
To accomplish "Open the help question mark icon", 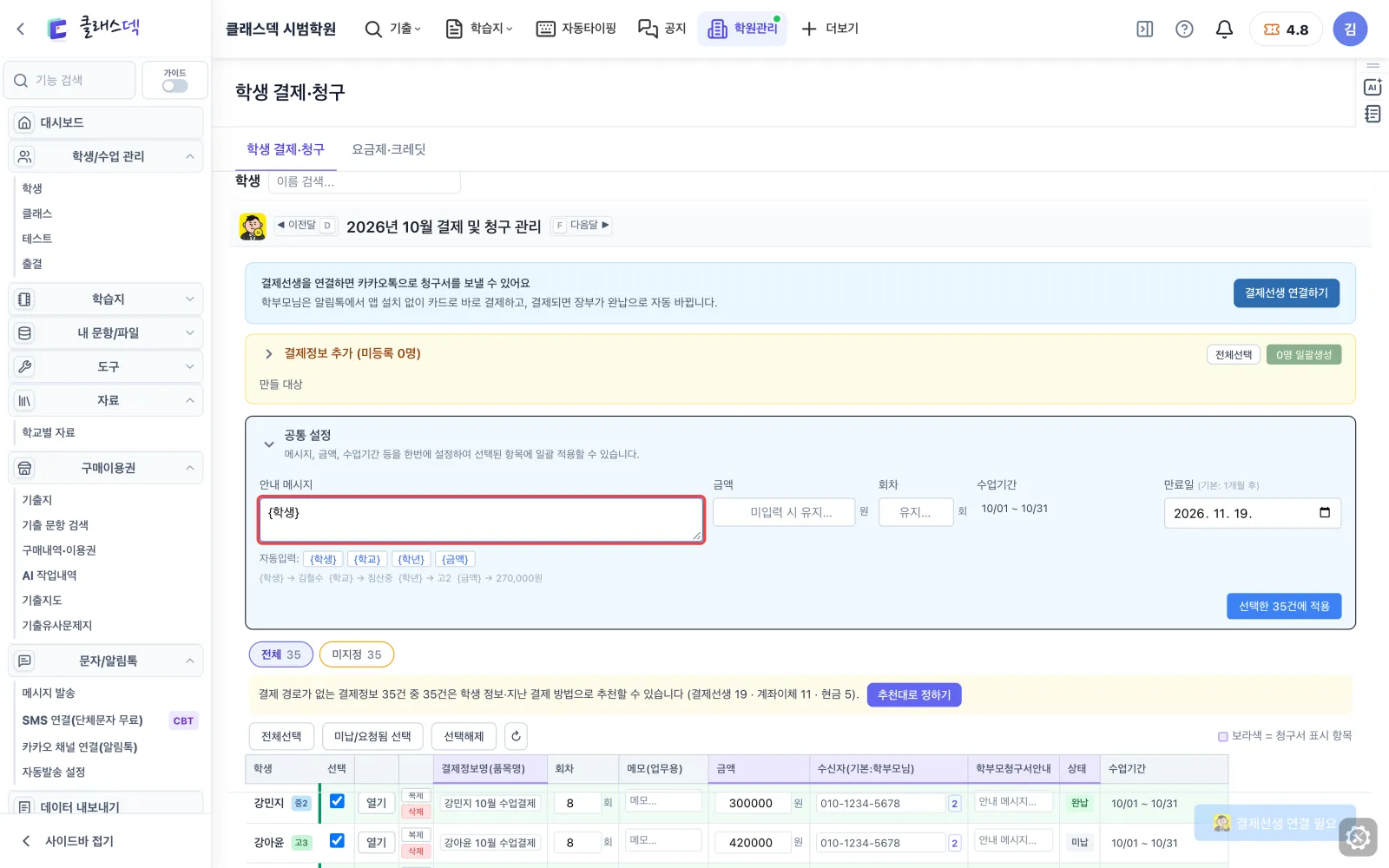I will pyautogui.click(x=1184, y=30).
